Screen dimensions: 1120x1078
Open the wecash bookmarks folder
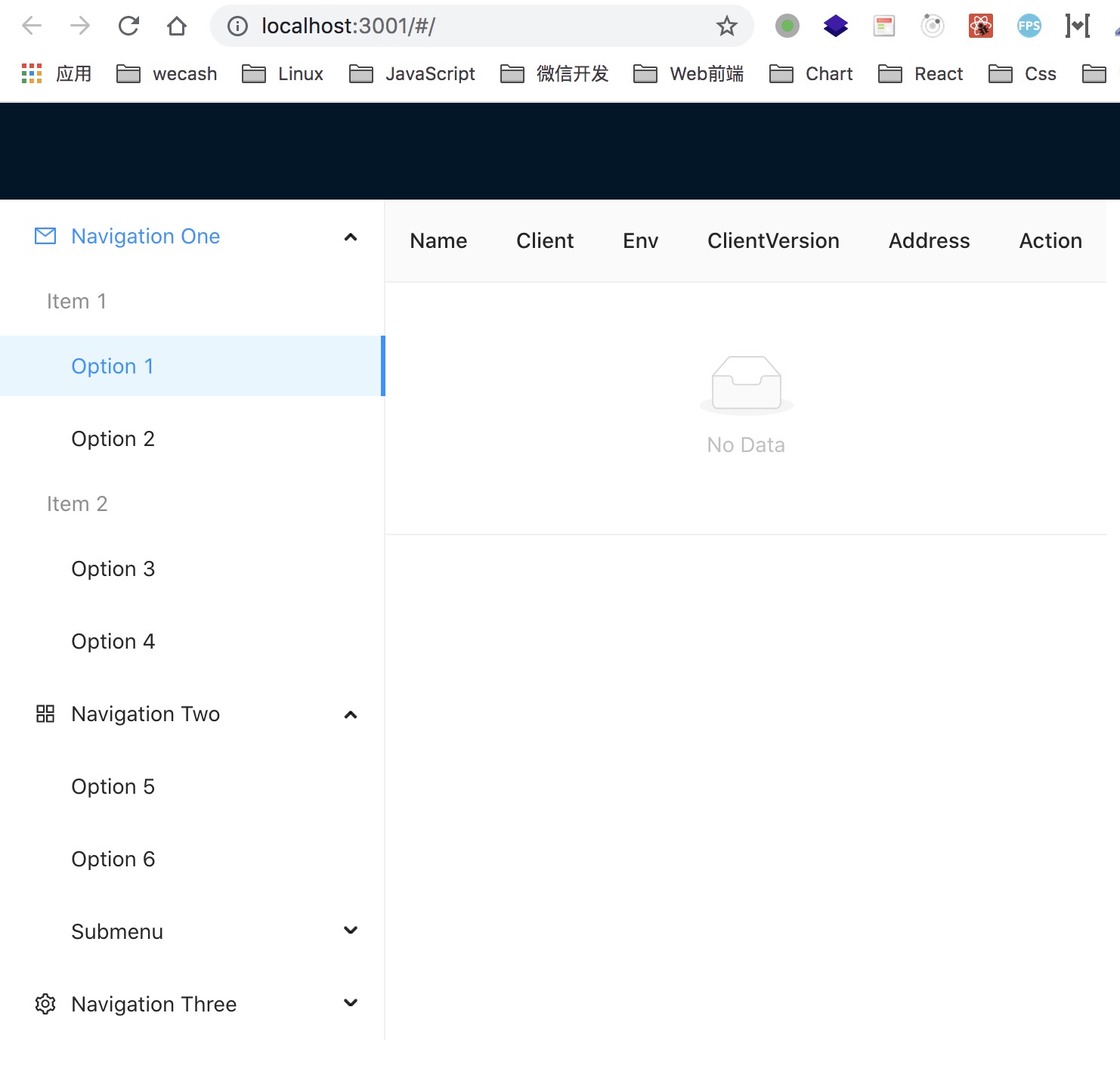pos(166,74)
